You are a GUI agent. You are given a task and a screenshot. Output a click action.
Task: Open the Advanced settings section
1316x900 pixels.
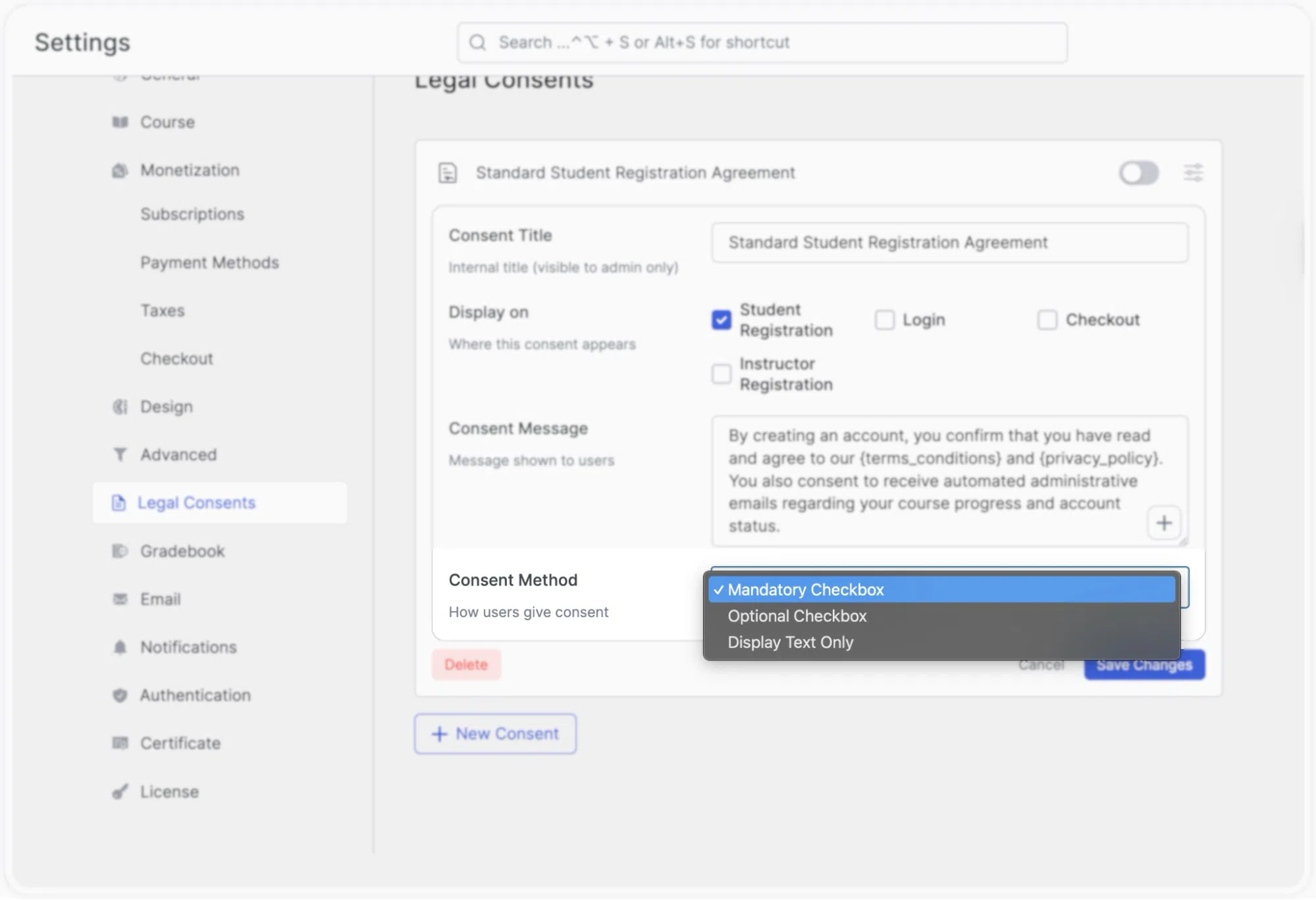point(178,455)
